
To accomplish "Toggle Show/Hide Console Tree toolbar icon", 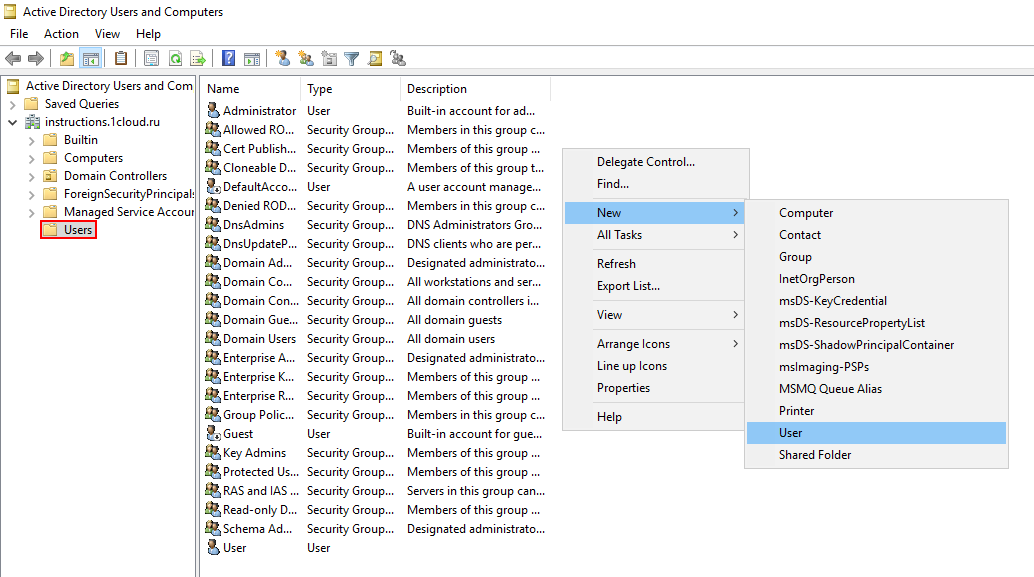I will [90, 58].
